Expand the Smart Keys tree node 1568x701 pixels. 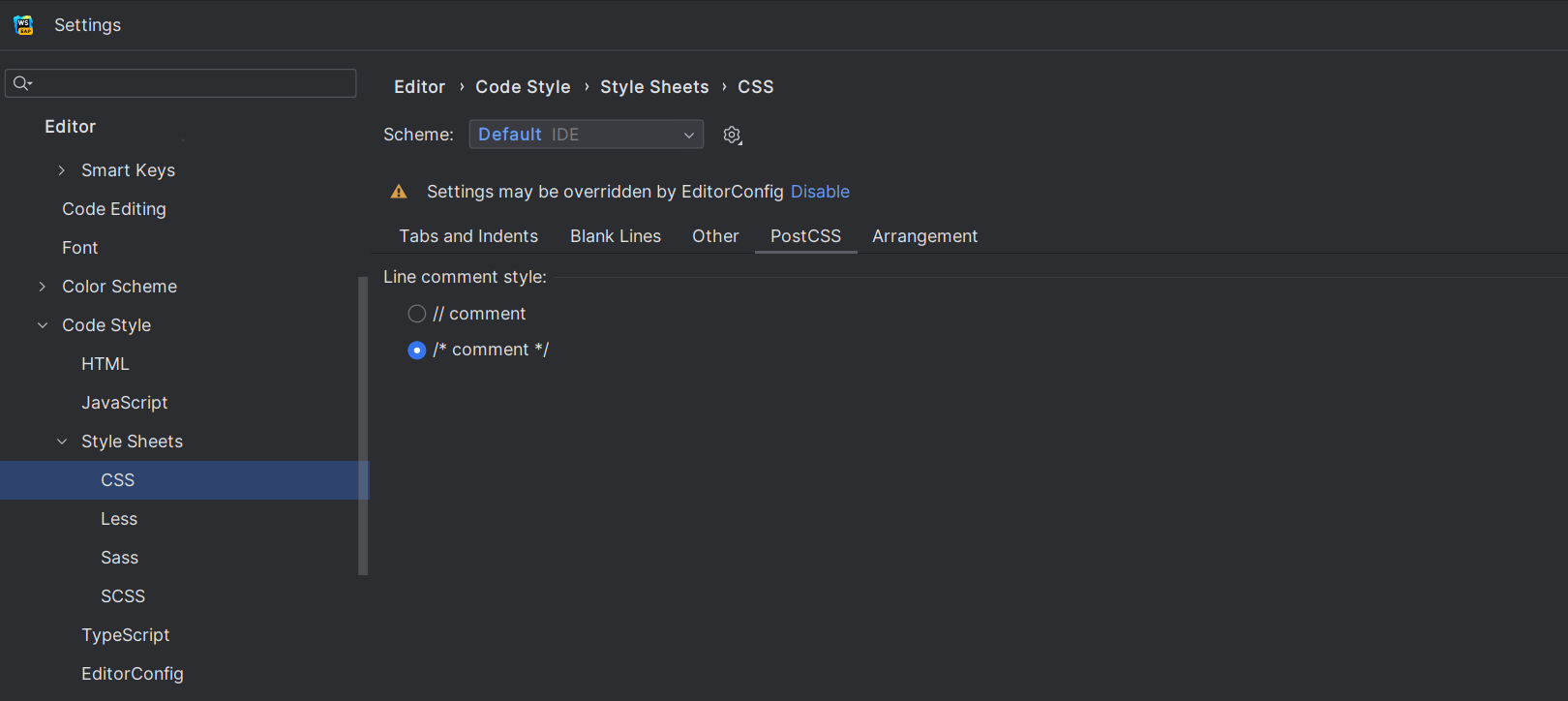click(x=62, y=170)
